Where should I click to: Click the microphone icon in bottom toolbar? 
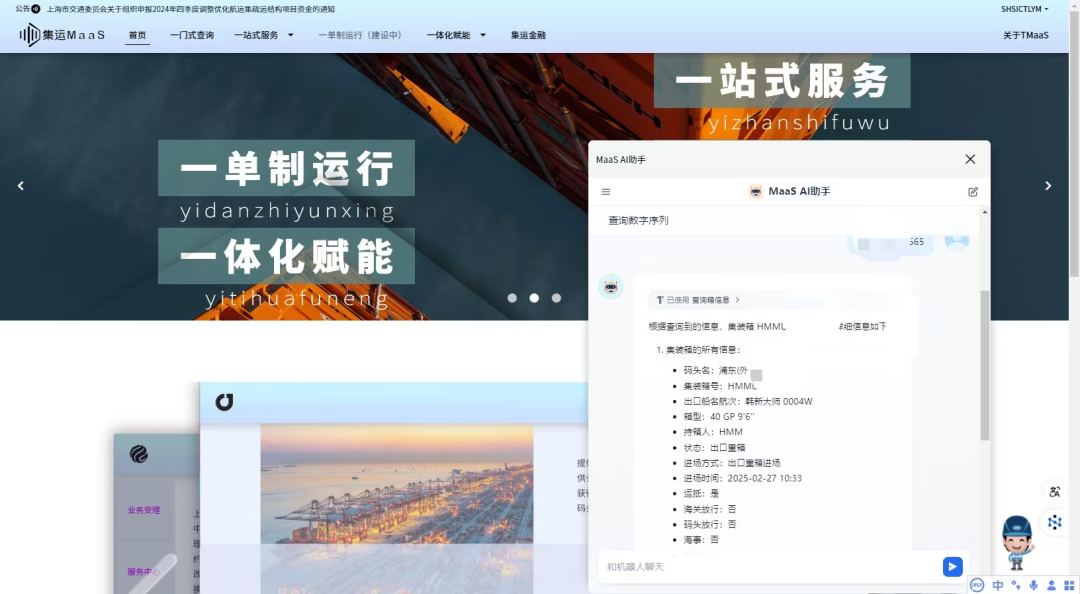1033,585
